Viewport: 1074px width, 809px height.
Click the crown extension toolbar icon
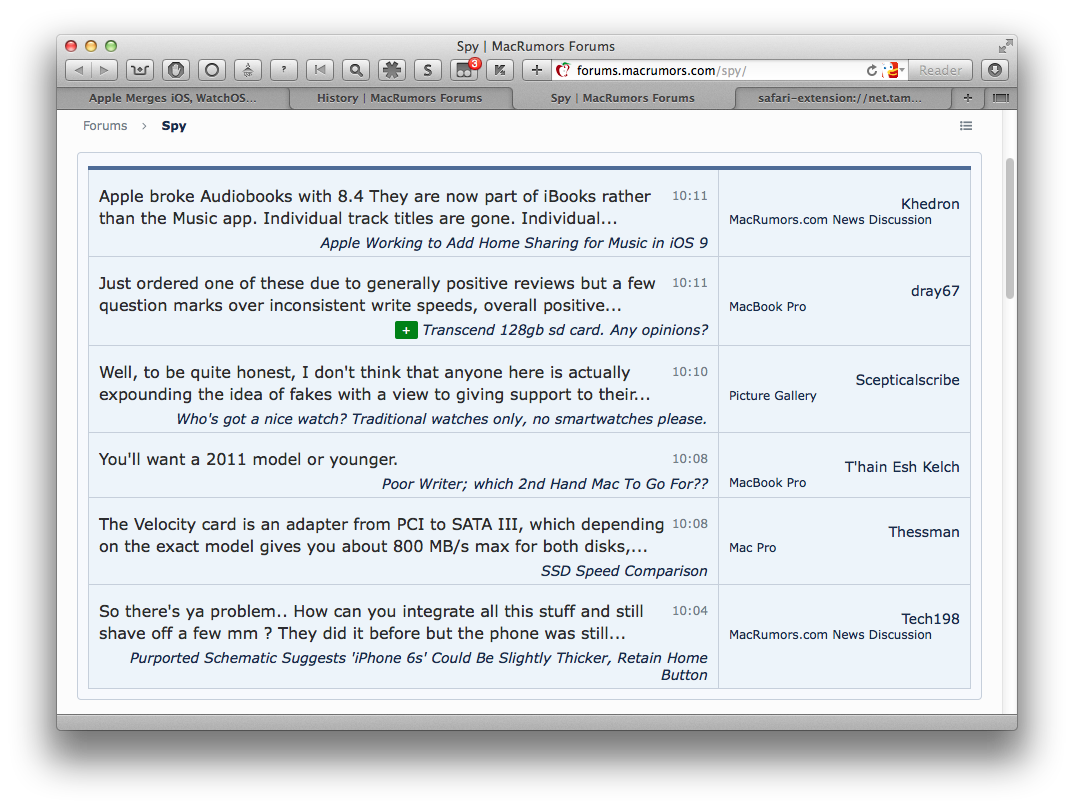(x=140, y=70)
